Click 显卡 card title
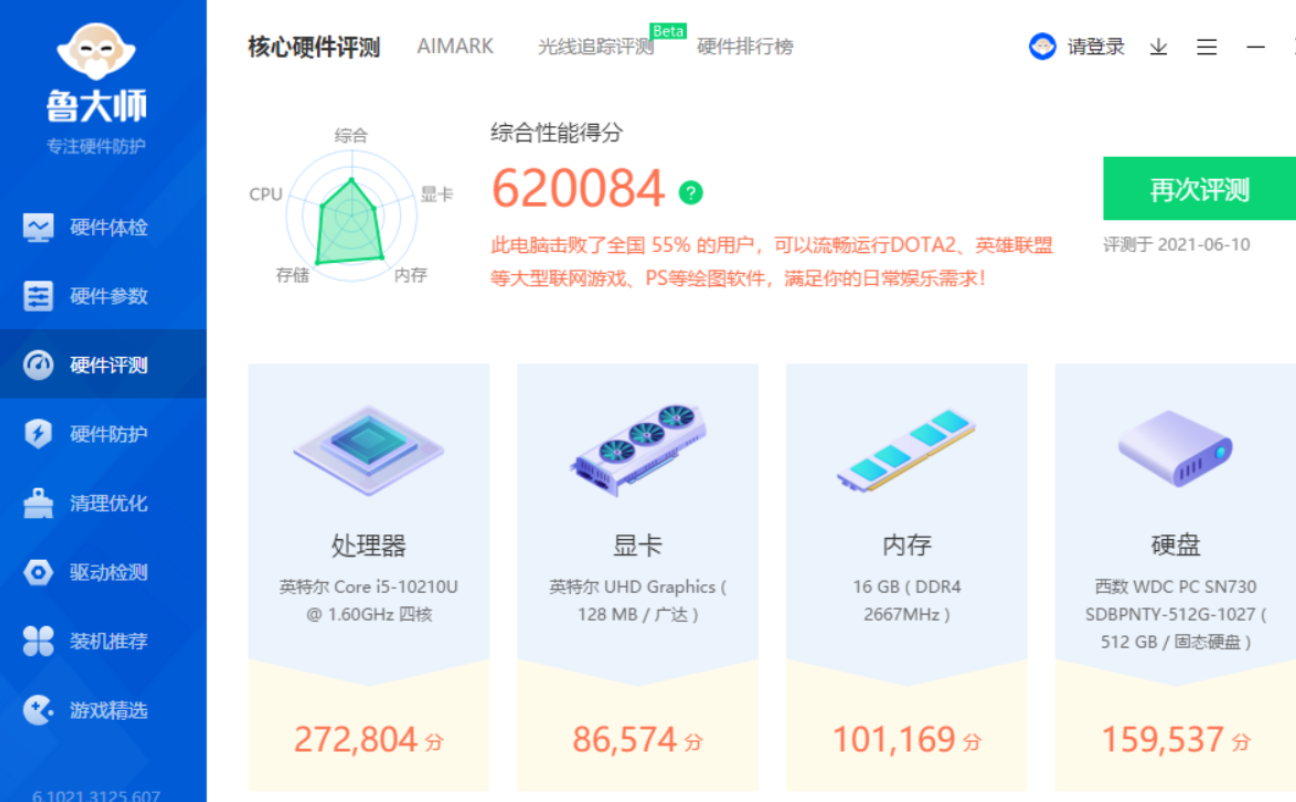 tap(637, 545)
